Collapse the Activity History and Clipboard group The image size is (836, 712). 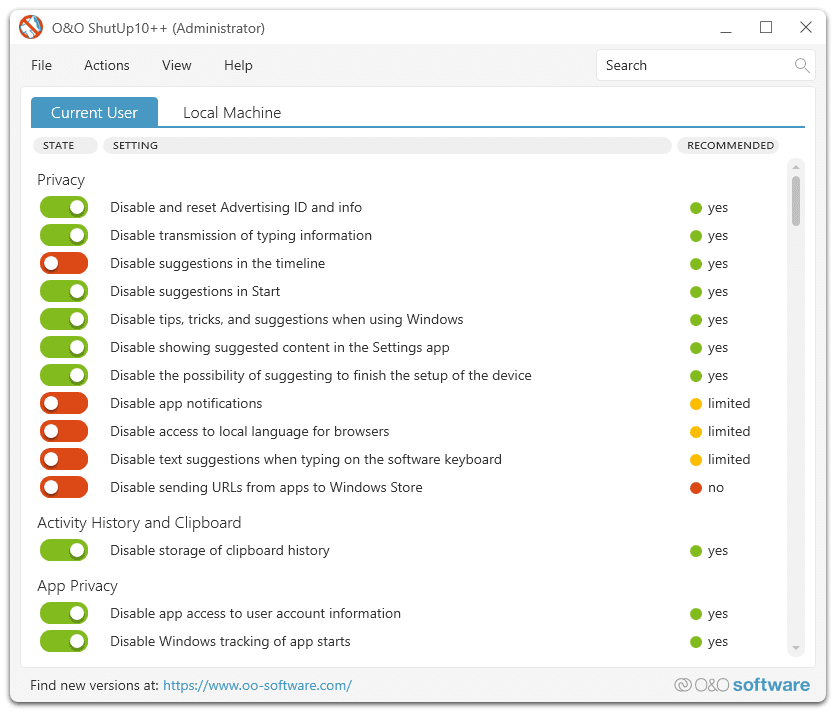pyautogui.click(x=139, y=523)
